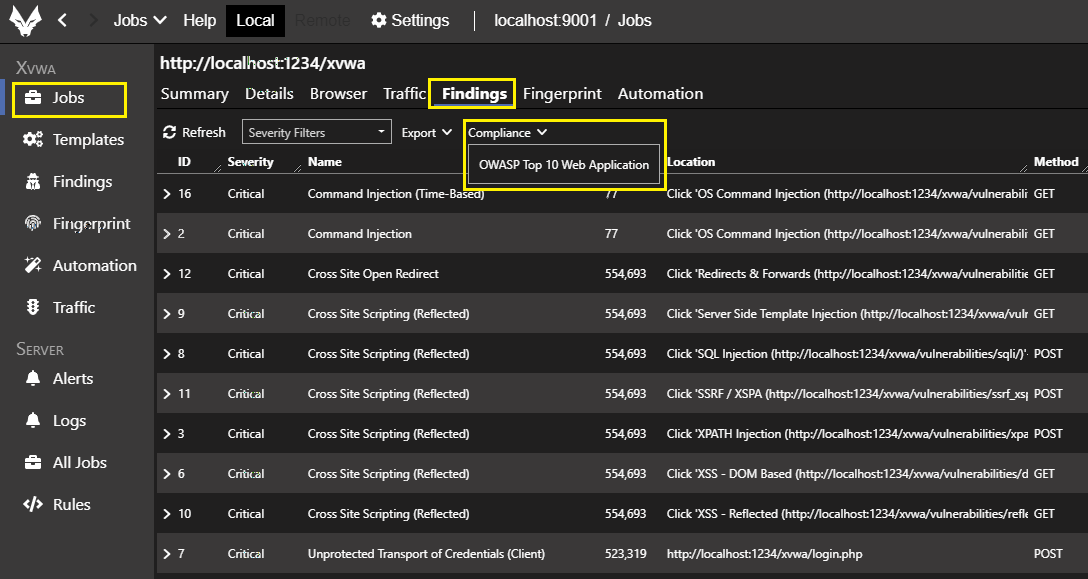Image resolution: width=1088 pixels, height=579 pixels.
Task: Open All Jobs in the sidebar
Action: [x=80, y=462]
